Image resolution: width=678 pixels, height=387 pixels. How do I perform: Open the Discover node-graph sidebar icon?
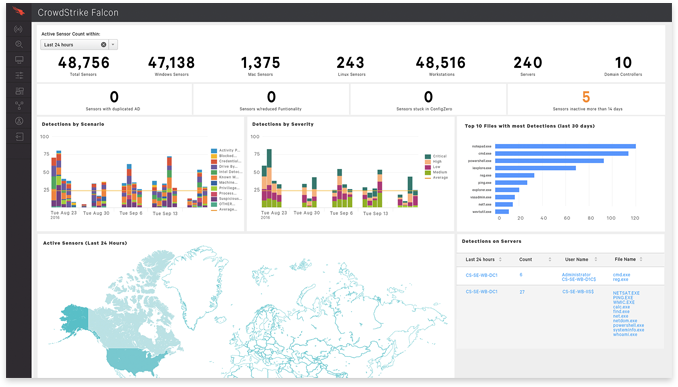click(19, 106)
